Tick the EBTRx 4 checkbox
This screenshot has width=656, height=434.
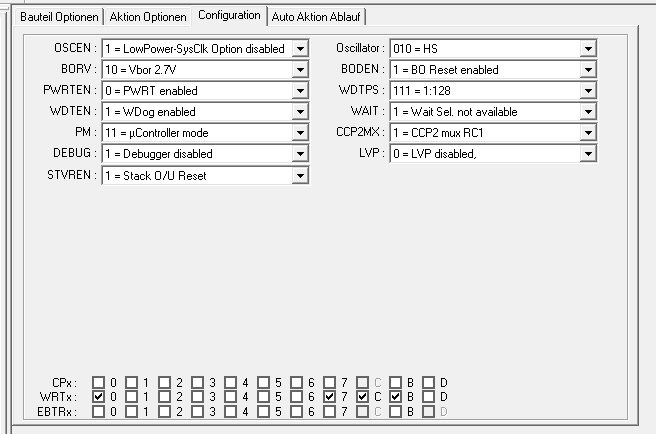pyautogui.click(x=230, y=411)
